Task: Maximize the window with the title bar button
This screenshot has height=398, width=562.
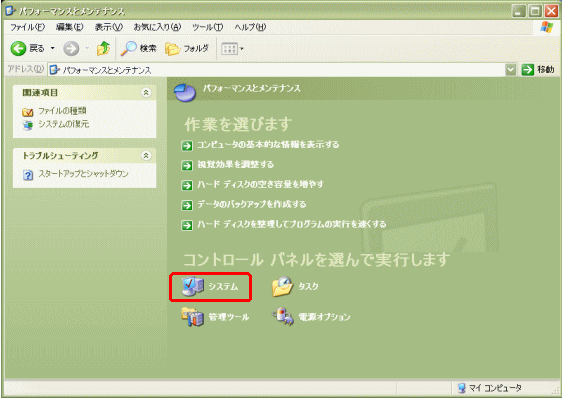Action: pos(535,11)
